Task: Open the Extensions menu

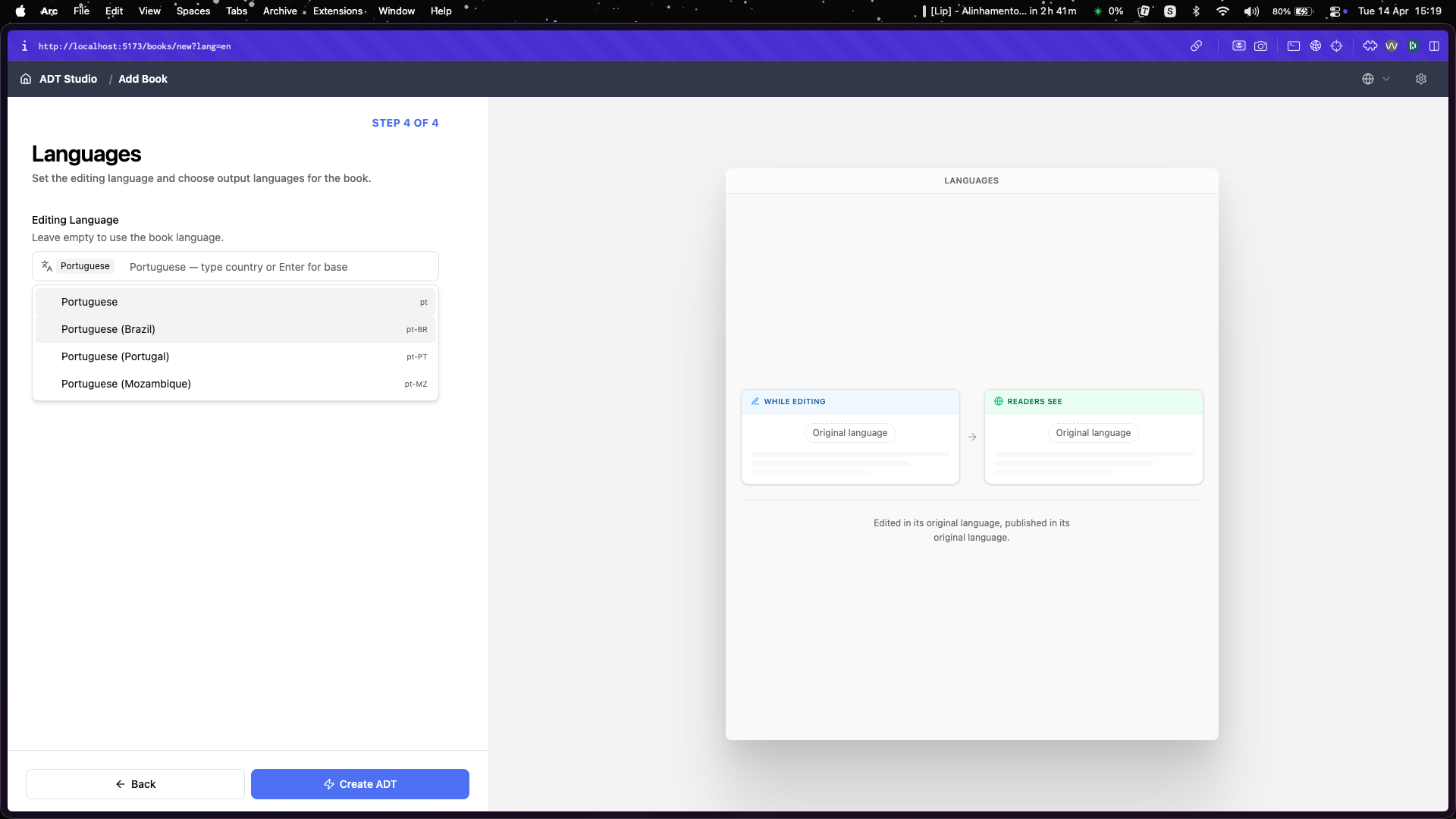Action: 338,11
